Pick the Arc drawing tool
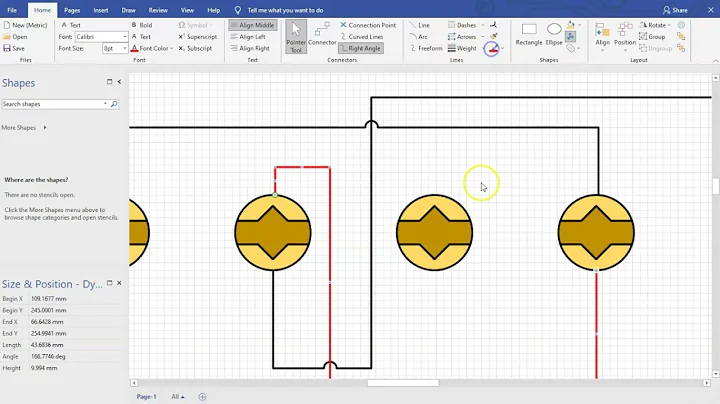This screenshot has height=404, width=720. 418,37
